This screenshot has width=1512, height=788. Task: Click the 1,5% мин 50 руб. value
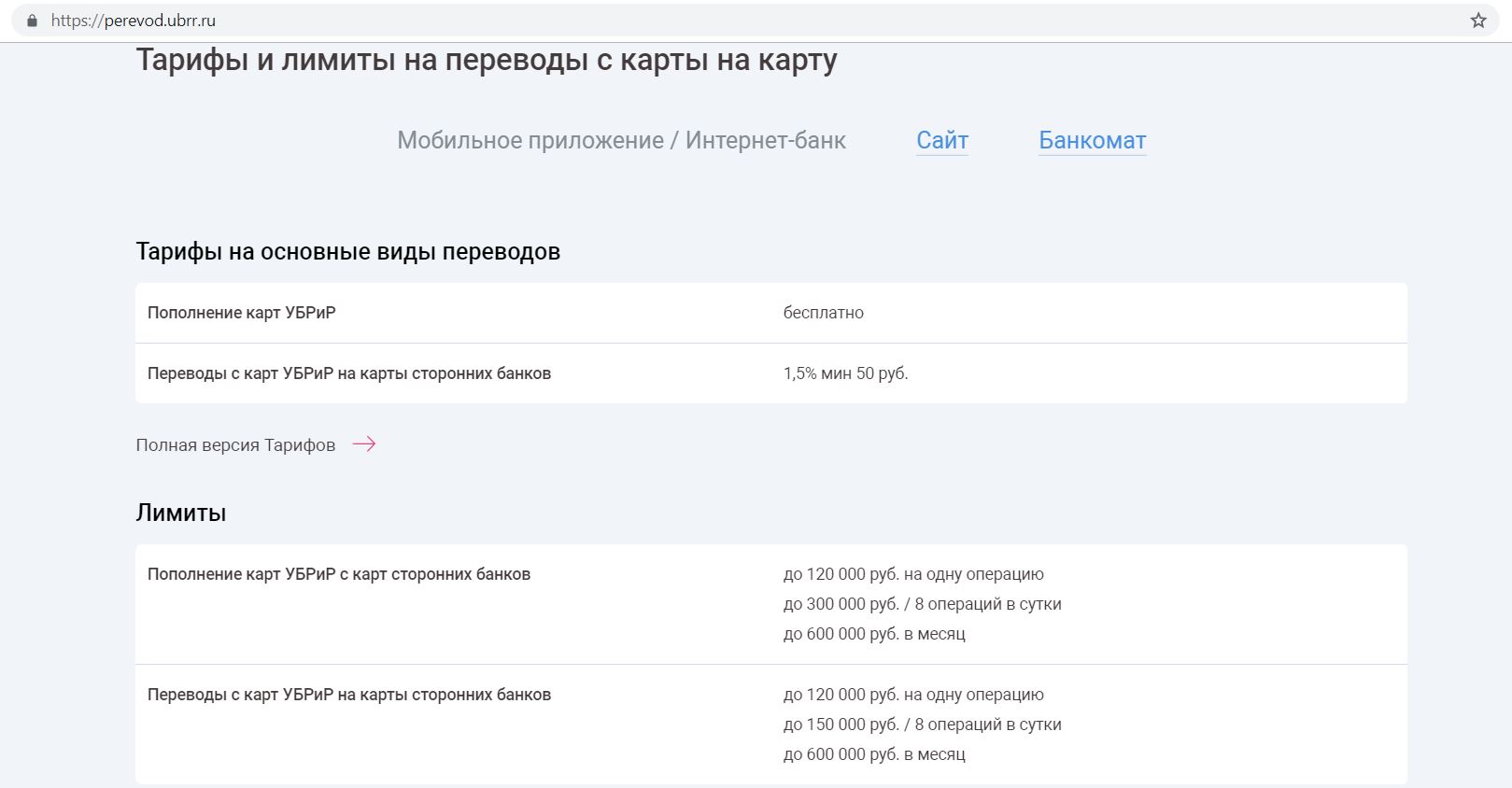click(846, 373)
